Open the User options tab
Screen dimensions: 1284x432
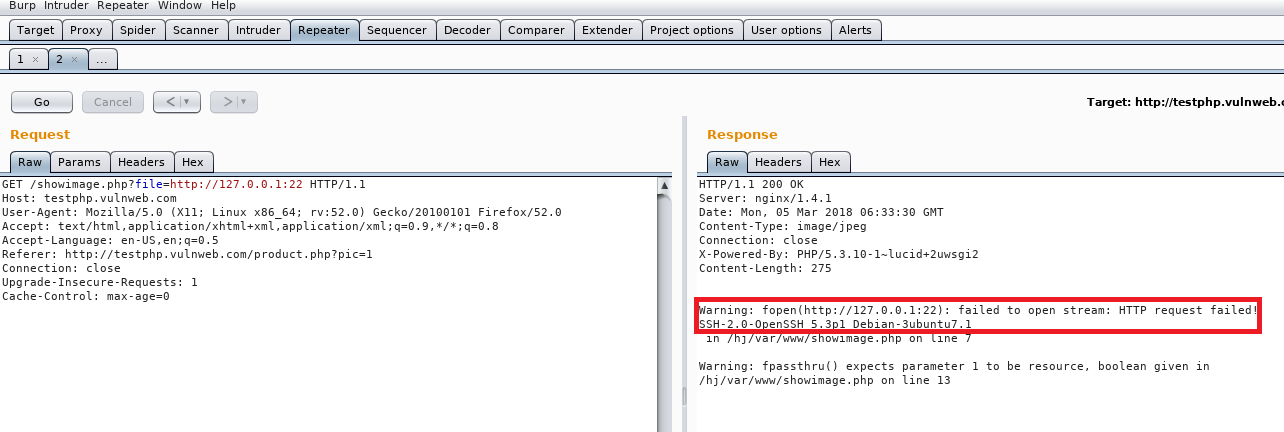point(786,30)
